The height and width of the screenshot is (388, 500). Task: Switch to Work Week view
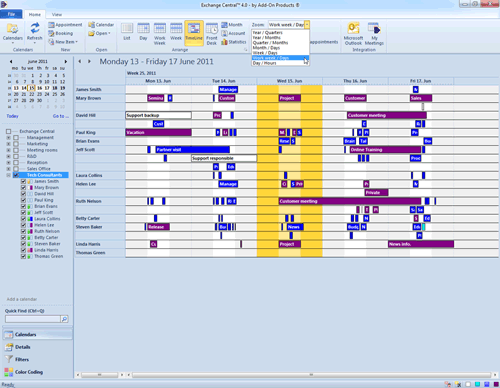tap(160, 33)
